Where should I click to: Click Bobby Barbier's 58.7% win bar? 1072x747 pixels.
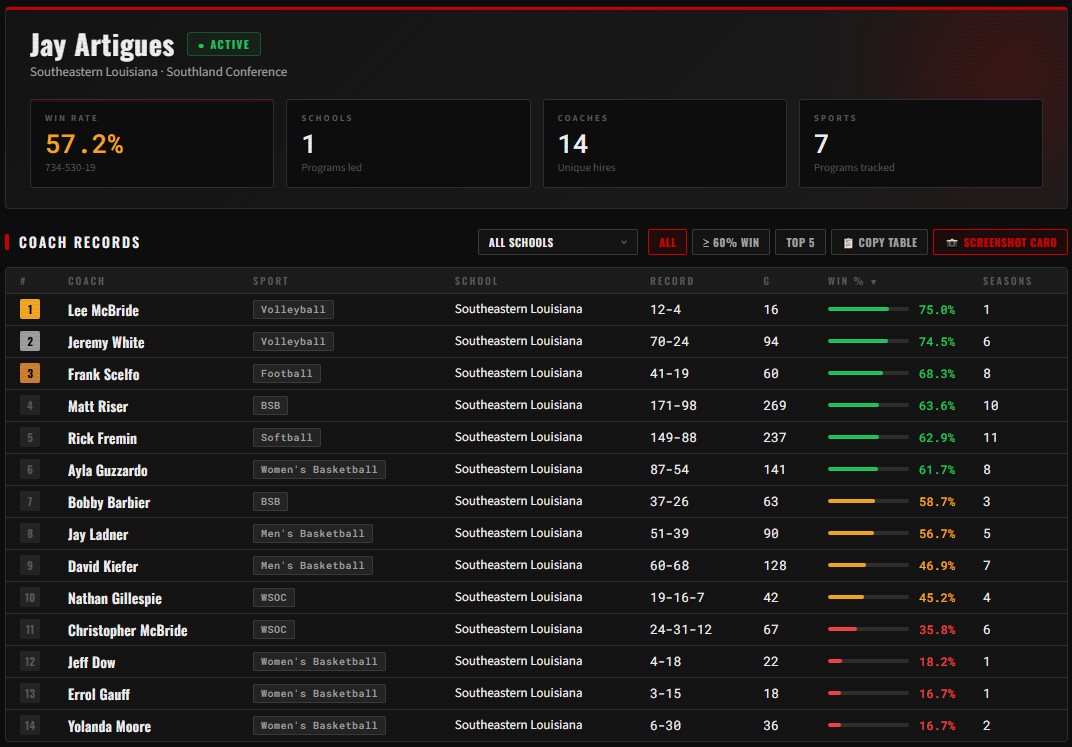(x=868, y=502)
